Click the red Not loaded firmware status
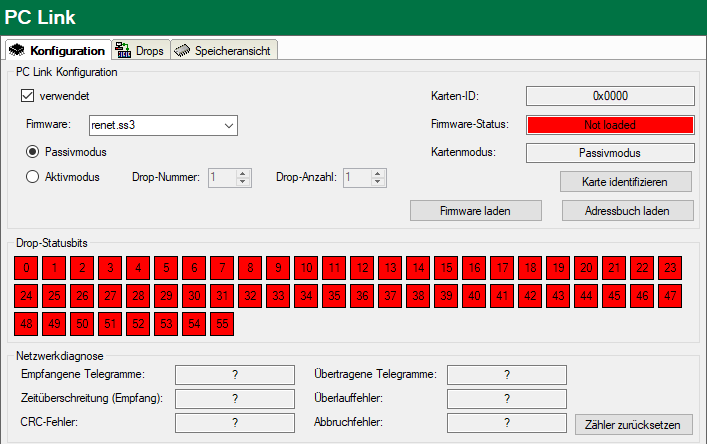This screenshot has height=444, width=707. click(x=610, y=125)
